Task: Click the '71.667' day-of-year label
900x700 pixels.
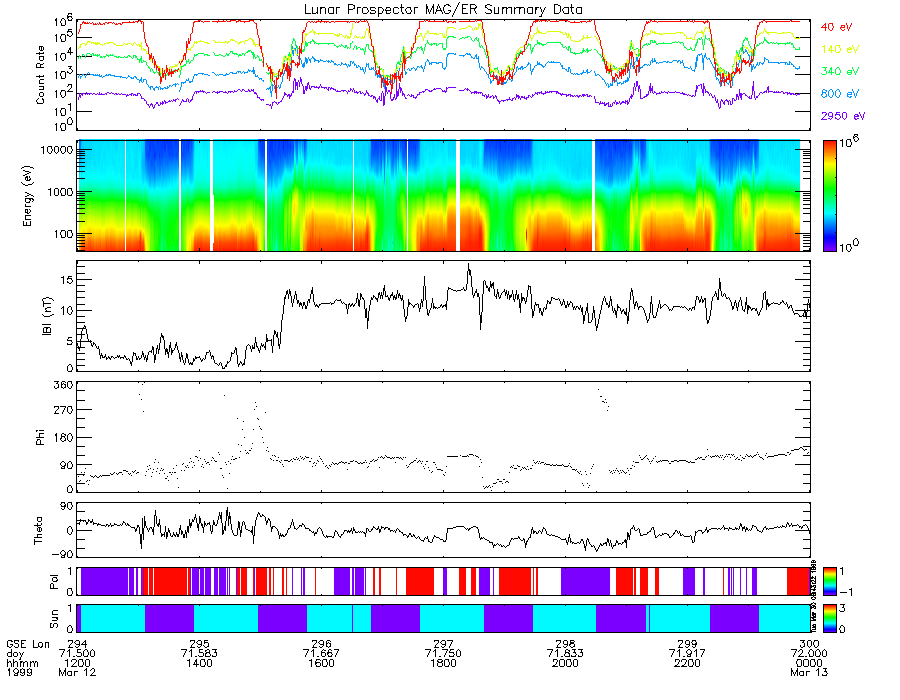Action: pyautogui.click(x=321, y=654)
